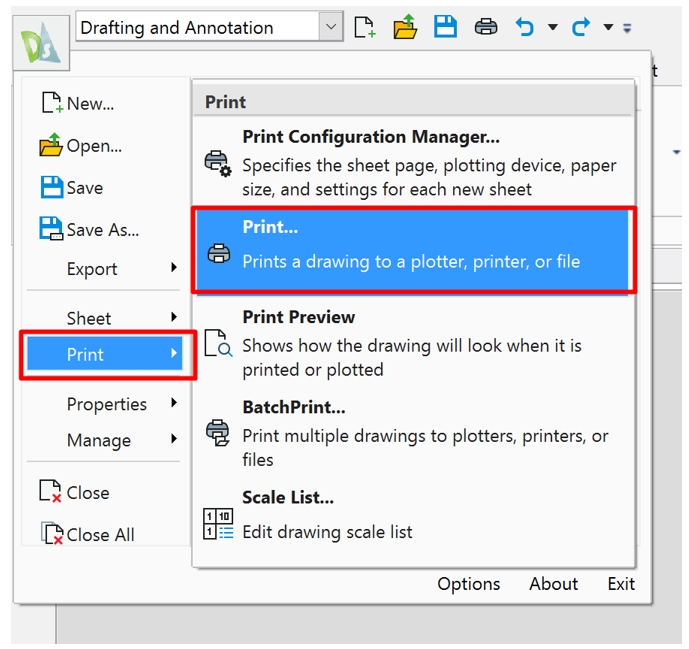The image size is (689, 649).
Task: Click the Options button
Action: 468,584
